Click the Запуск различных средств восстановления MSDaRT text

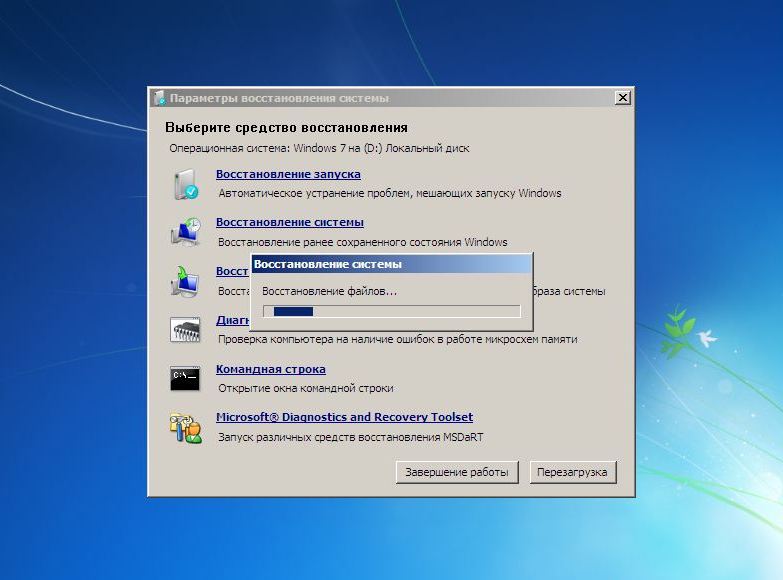pos(351,437)
